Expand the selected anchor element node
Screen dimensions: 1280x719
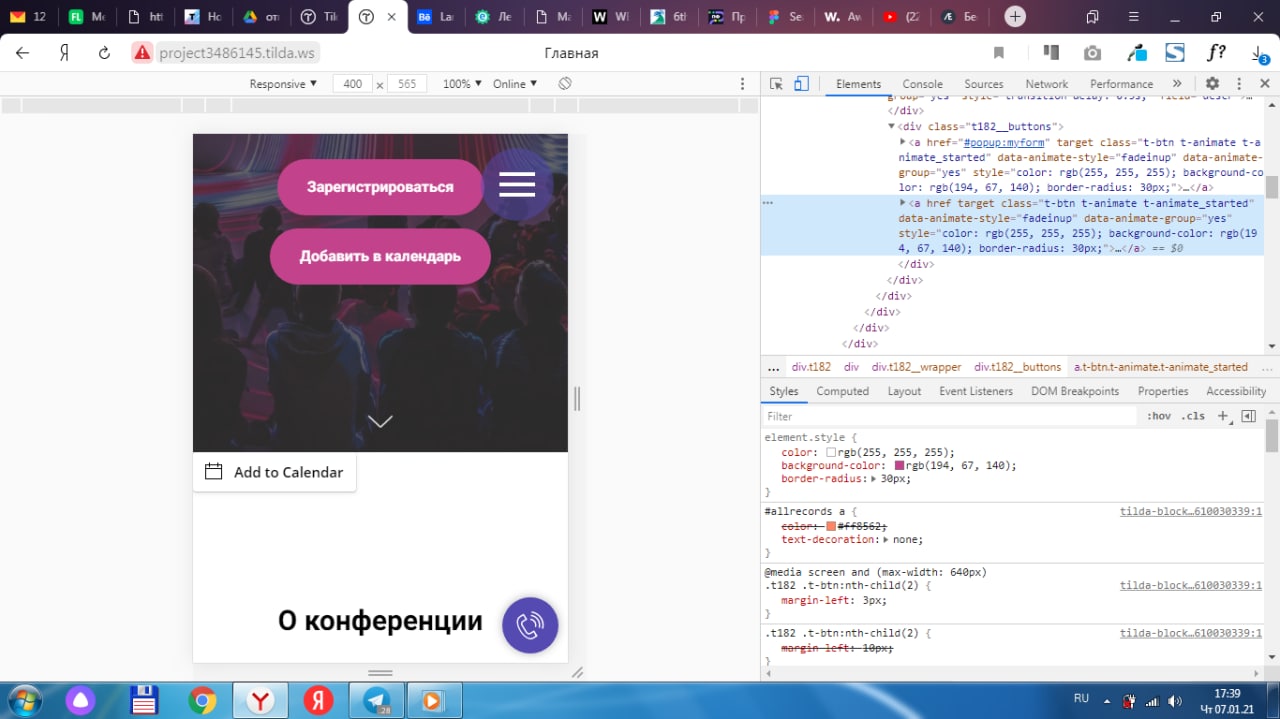pyautogui.click(x=903, y=203)
